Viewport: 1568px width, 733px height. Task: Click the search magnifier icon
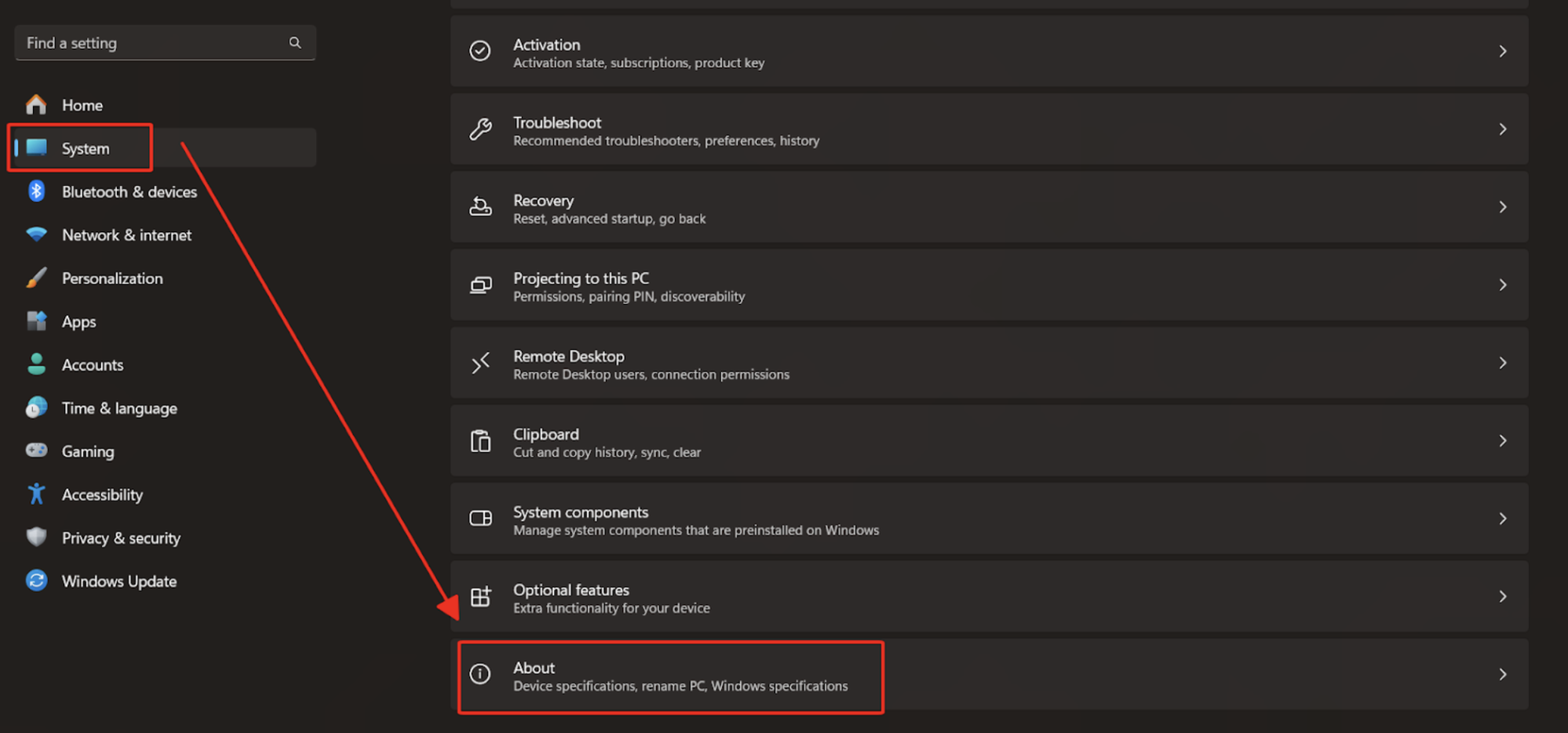(x=295, y=43)
